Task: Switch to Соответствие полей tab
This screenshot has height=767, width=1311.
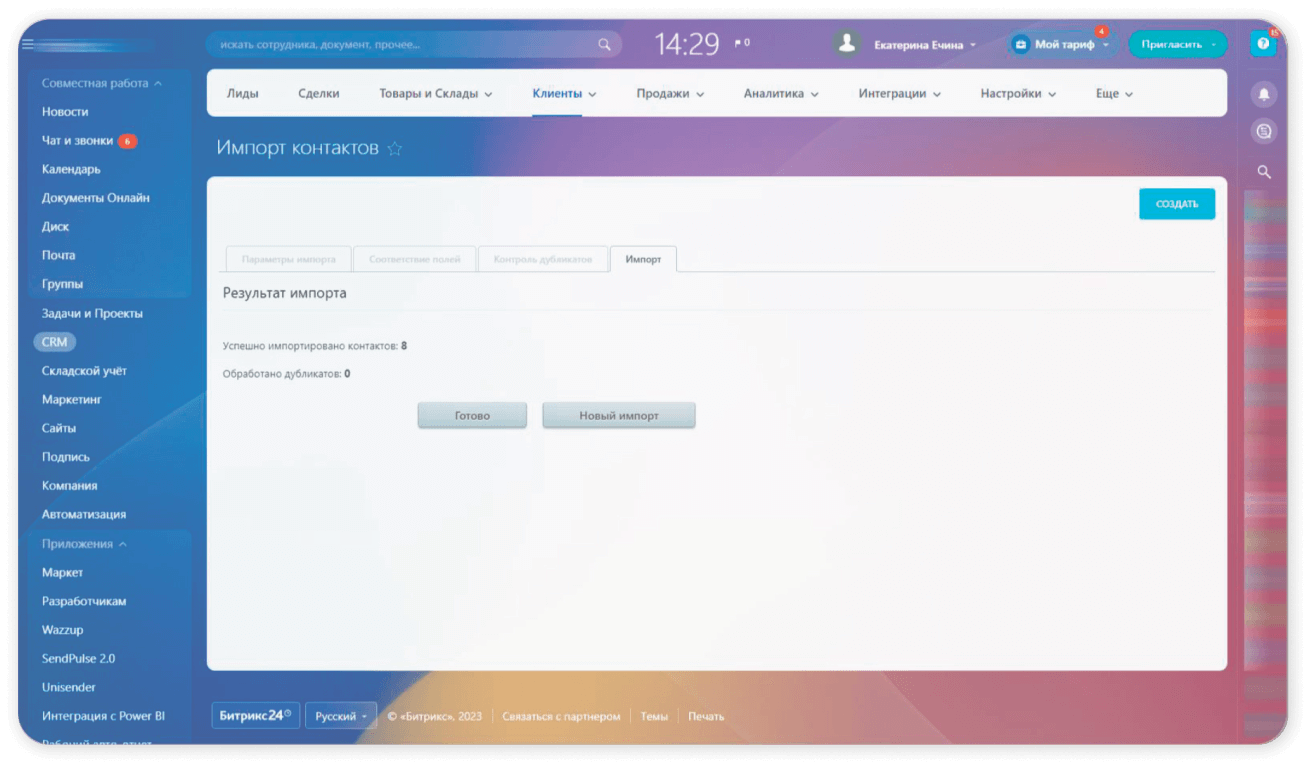Action: tap(415, 259)
